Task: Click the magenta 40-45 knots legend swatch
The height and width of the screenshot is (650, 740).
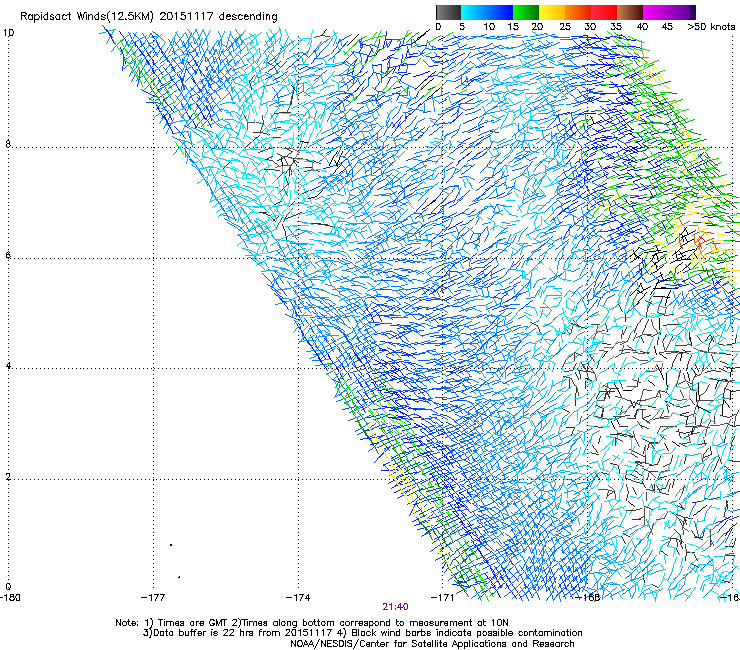Action: click(656, 12)
